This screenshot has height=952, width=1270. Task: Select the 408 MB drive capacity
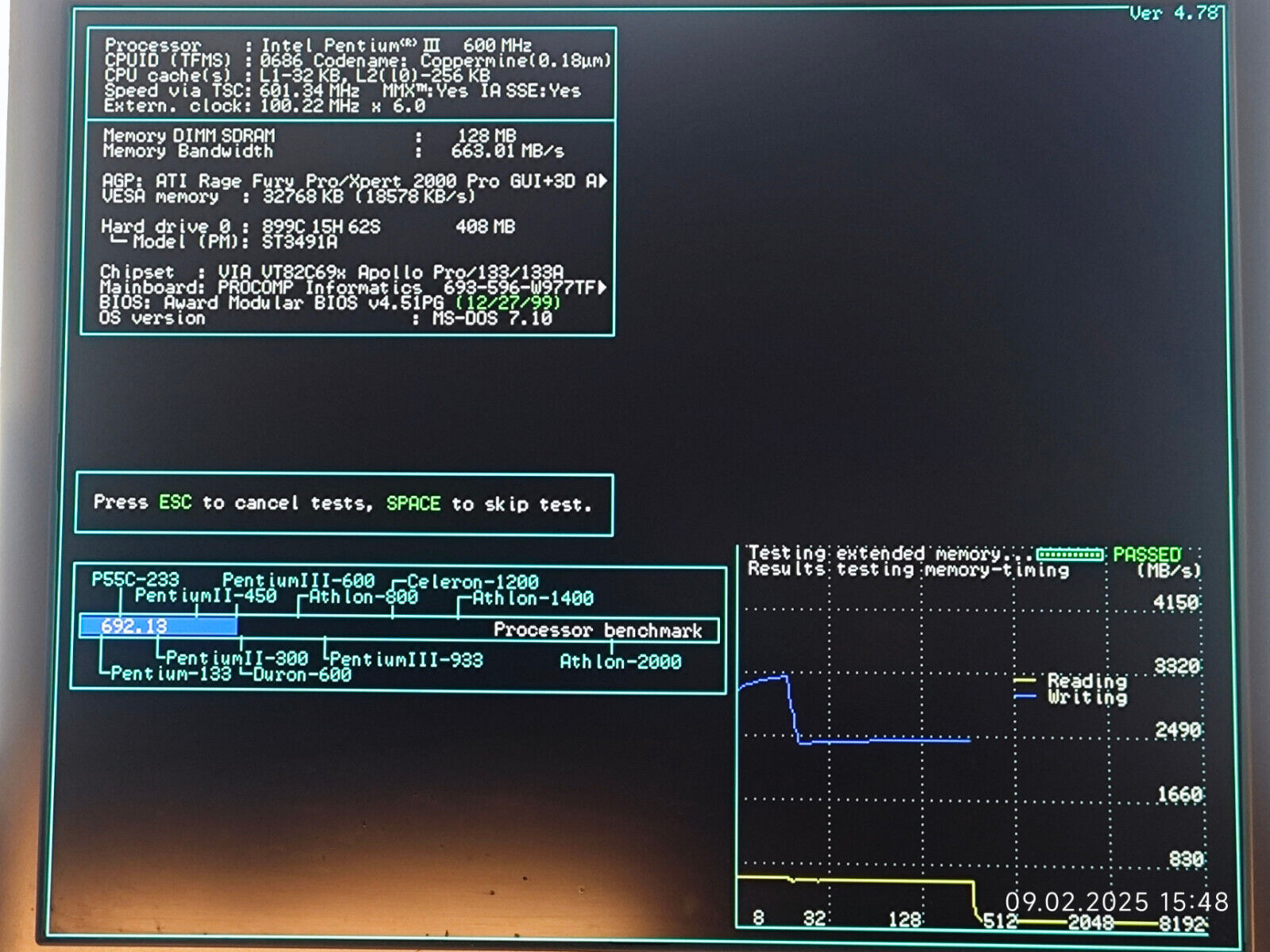pos(486,227)
